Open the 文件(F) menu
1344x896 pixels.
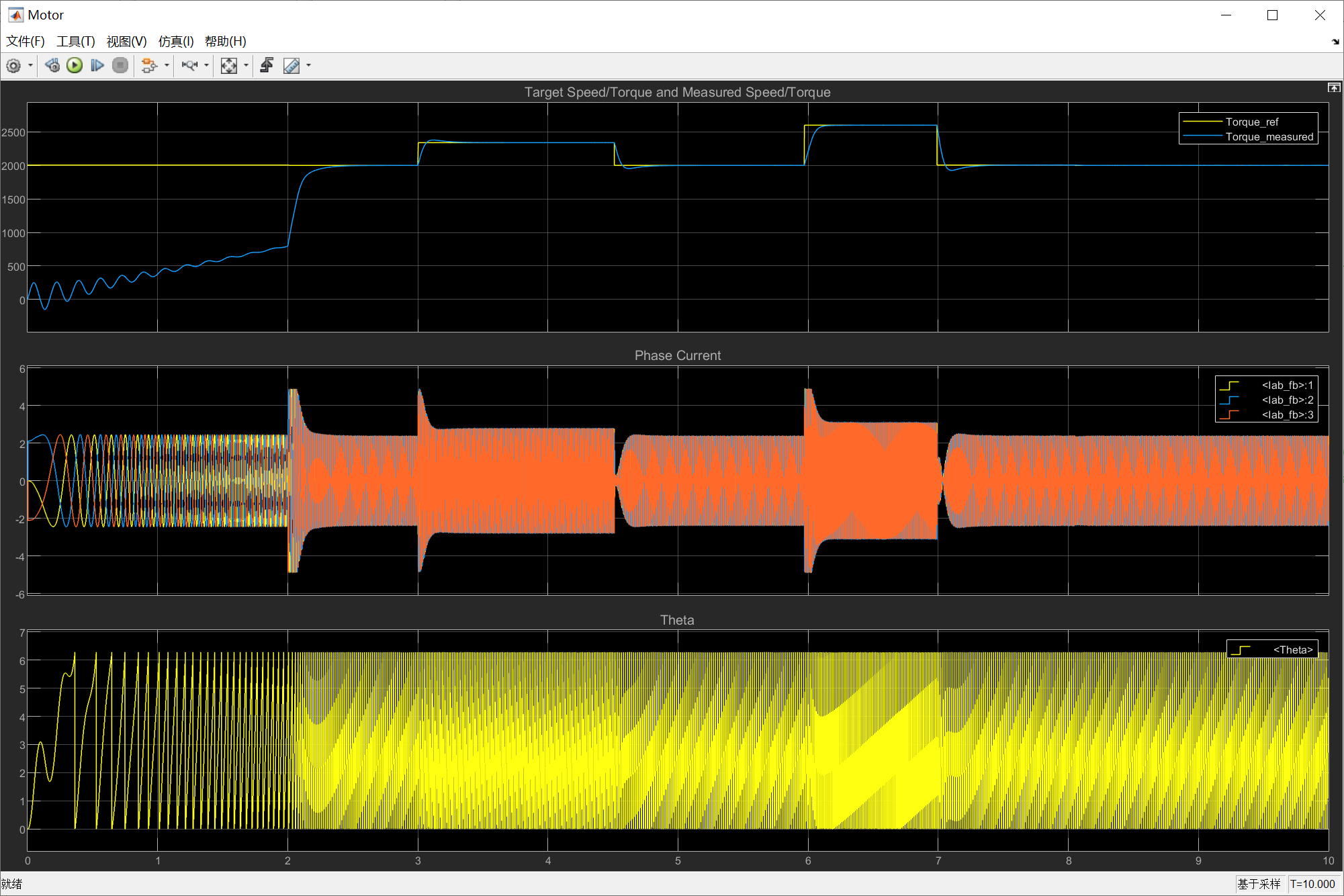tap(26, 41)
